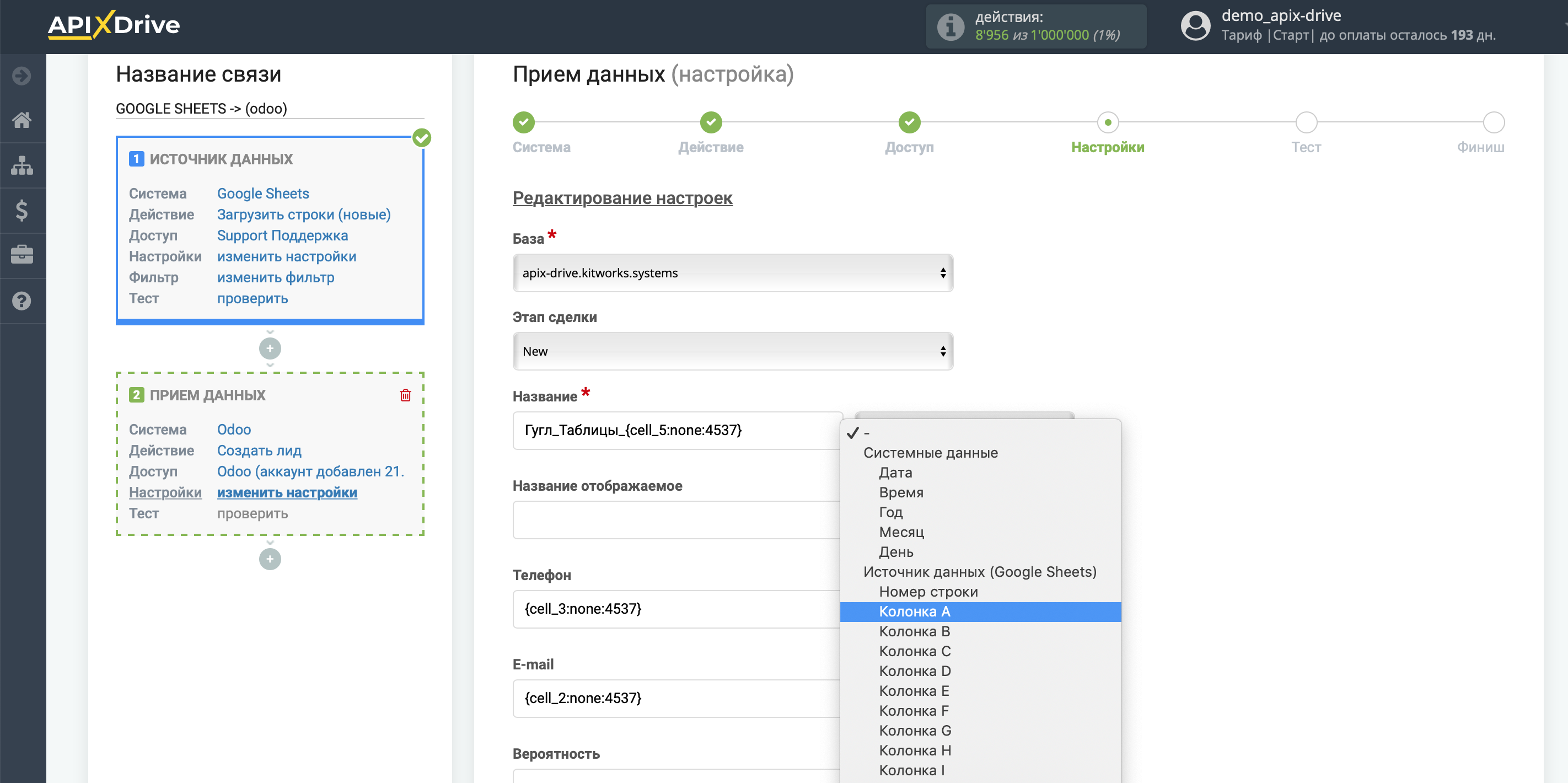Image resolution: width=1568 pixels, height=783 pixels.
Task: Choose Год in the dropdown list
Action: coord(981,512)
